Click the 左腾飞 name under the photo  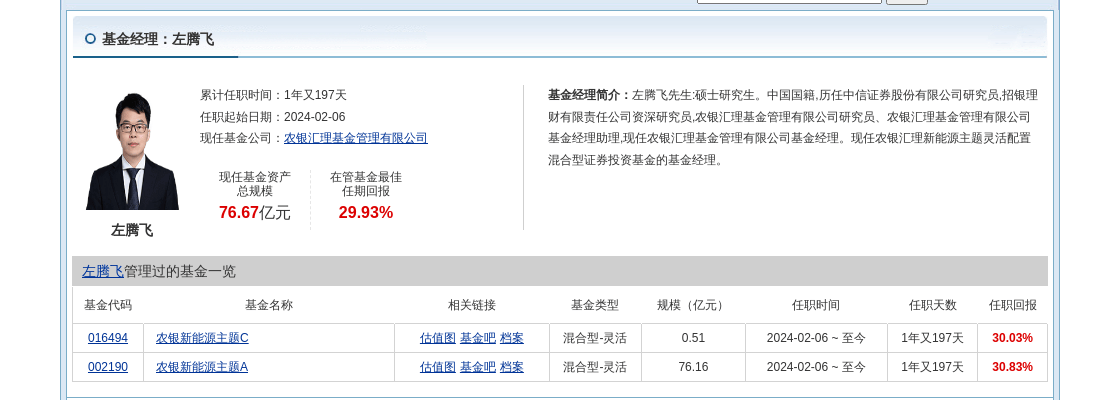[132, 230]
